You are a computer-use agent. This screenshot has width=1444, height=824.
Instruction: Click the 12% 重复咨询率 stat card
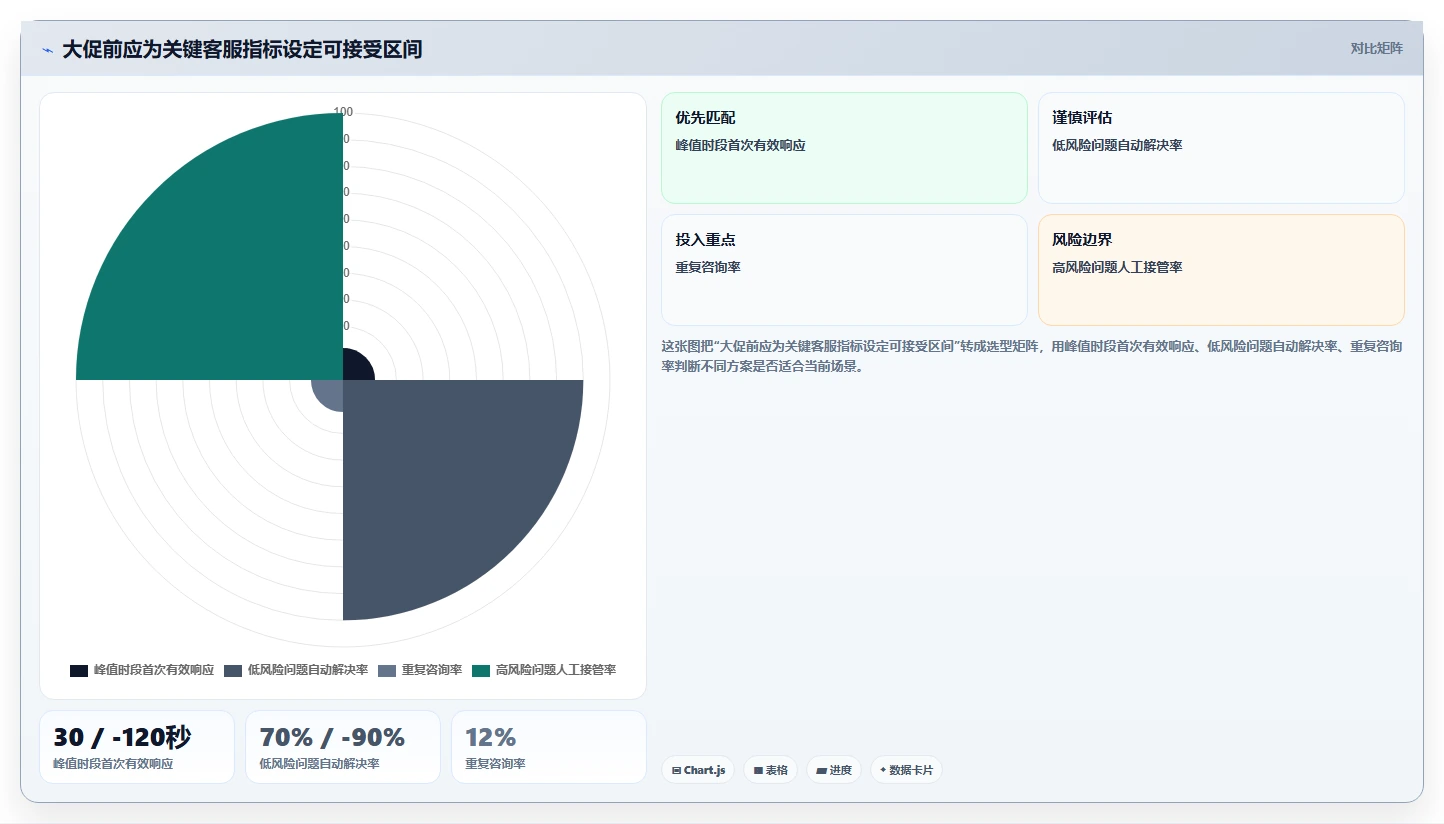(549, 747)
